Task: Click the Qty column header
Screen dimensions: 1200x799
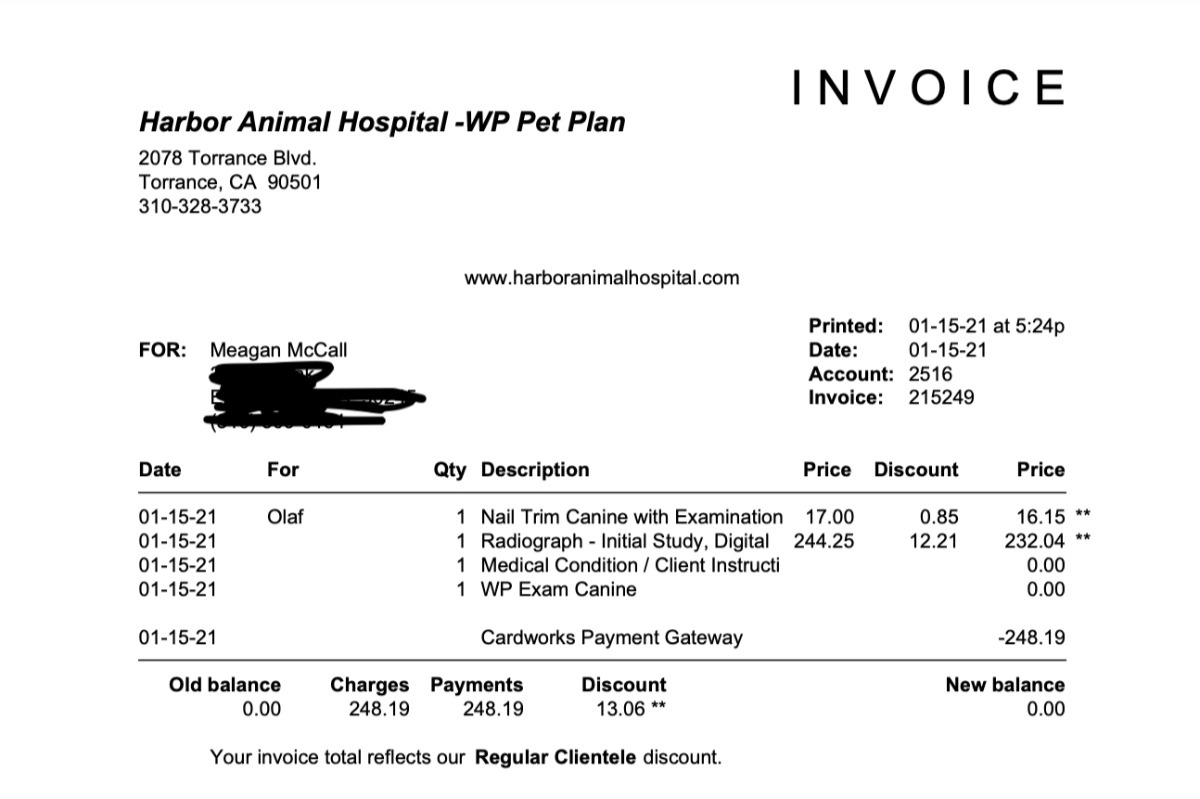Action: (x=449, y=470)
